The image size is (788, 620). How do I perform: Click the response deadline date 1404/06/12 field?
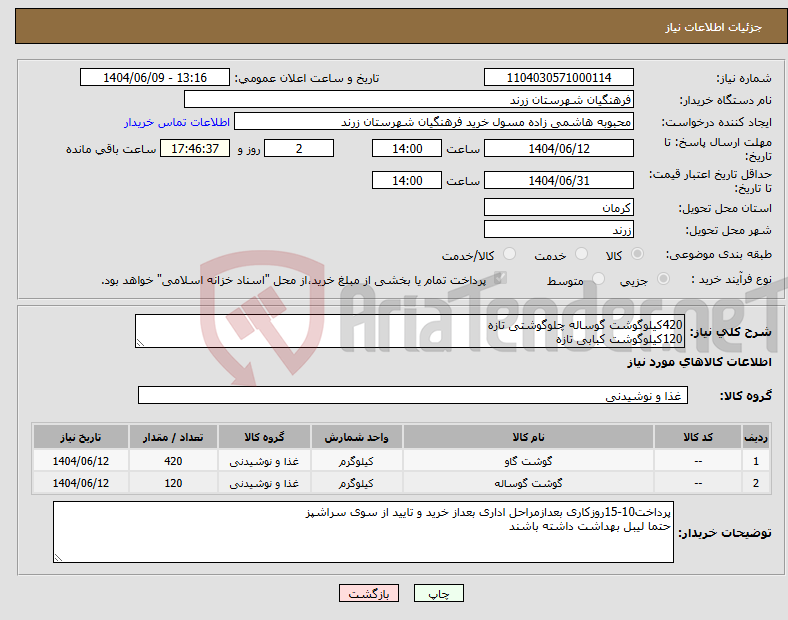tap(558, 148)
